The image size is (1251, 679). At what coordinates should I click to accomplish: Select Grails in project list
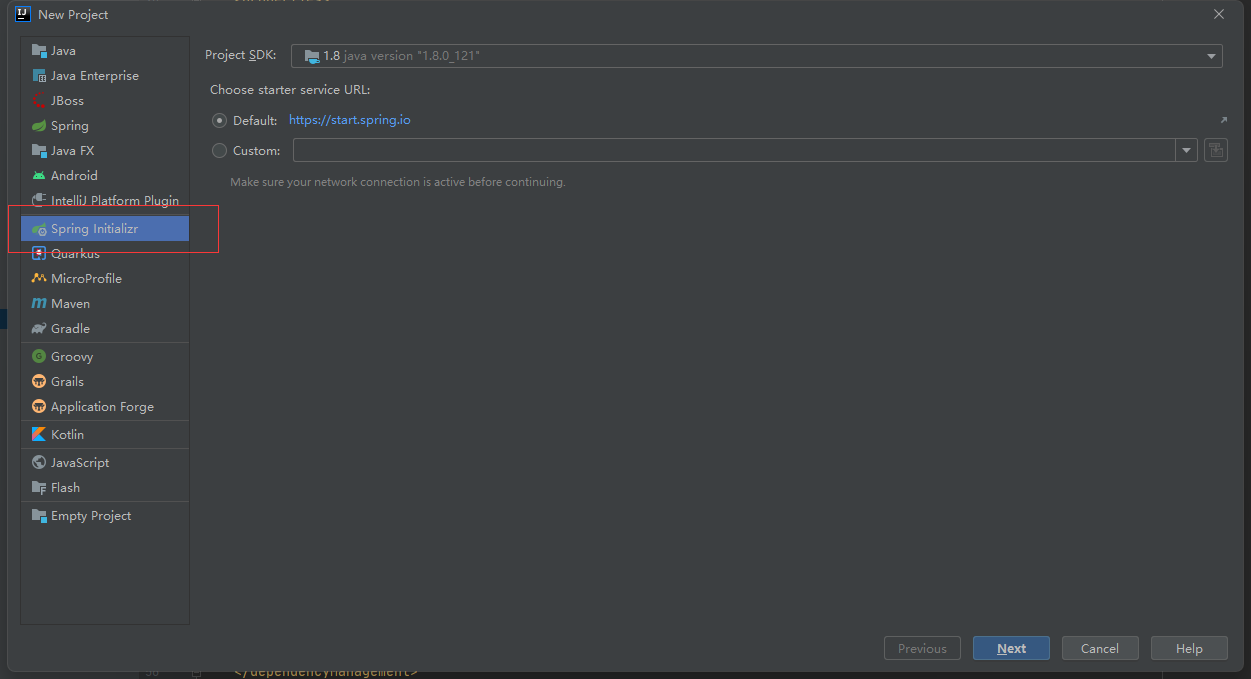[105, 381]
